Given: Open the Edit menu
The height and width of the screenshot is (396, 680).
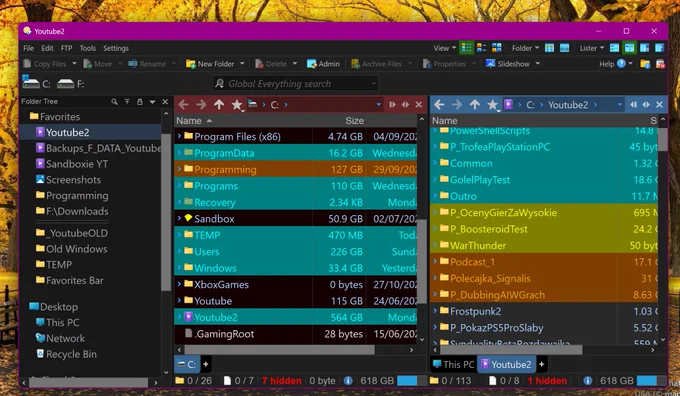Looking at the screenshot, I should pos(47,48).
